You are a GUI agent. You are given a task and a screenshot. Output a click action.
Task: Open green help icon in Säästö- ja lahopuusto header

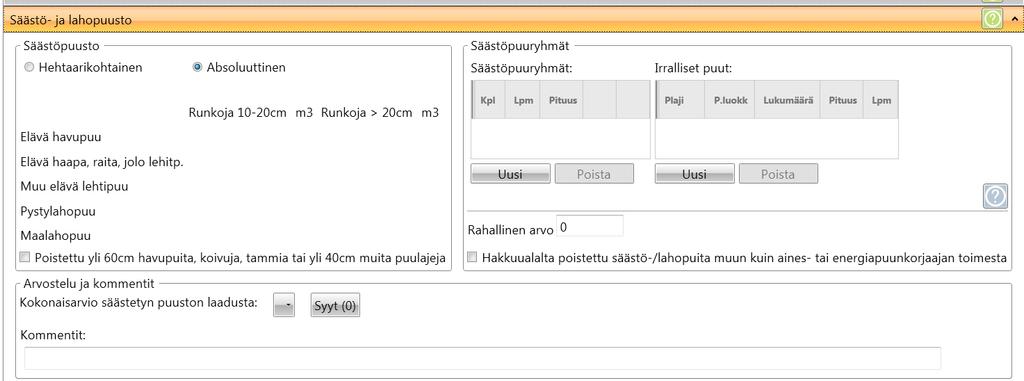[991, 20]
